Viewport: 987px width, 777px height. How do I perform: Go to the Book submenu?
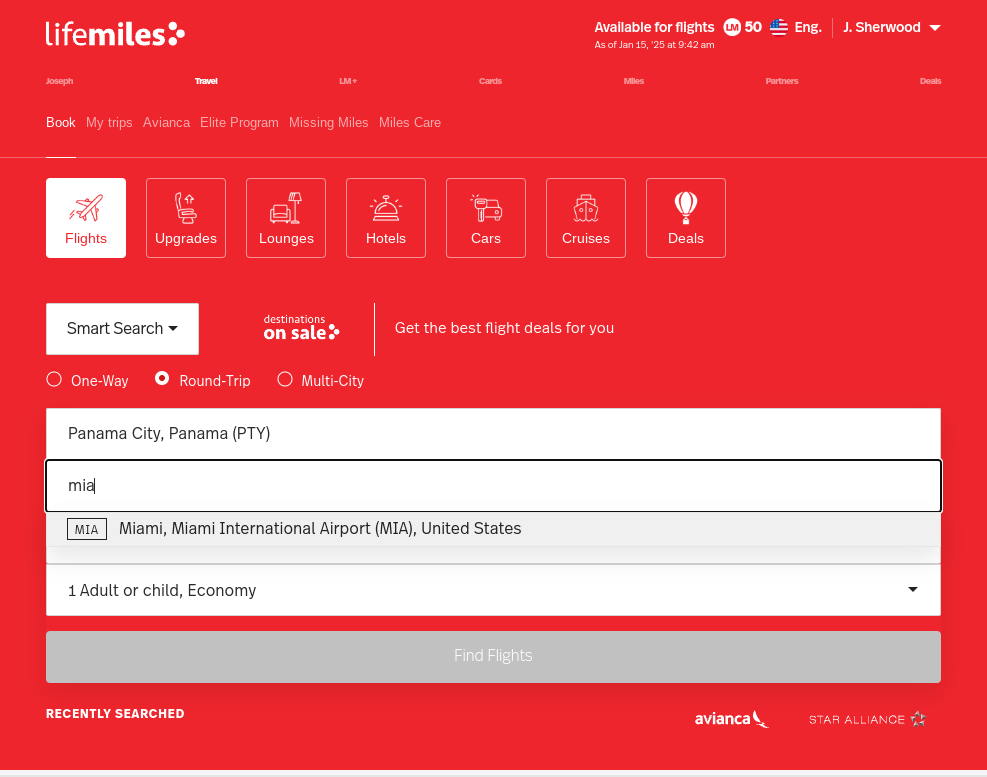pyautogui.click(x=60, y=123)
